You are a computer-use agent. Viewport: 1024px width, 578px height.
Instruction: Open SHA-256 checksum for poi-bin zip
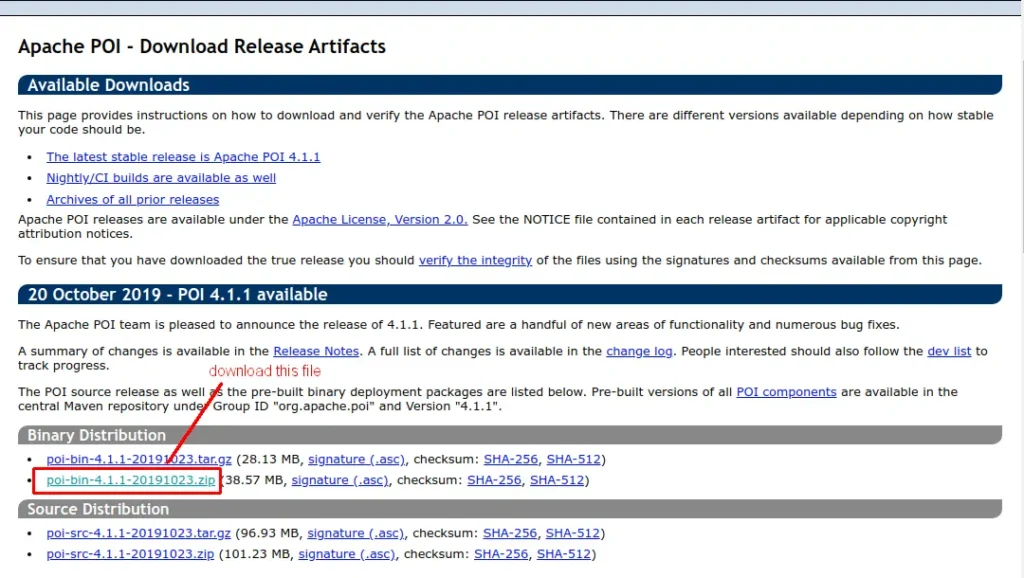494,480
